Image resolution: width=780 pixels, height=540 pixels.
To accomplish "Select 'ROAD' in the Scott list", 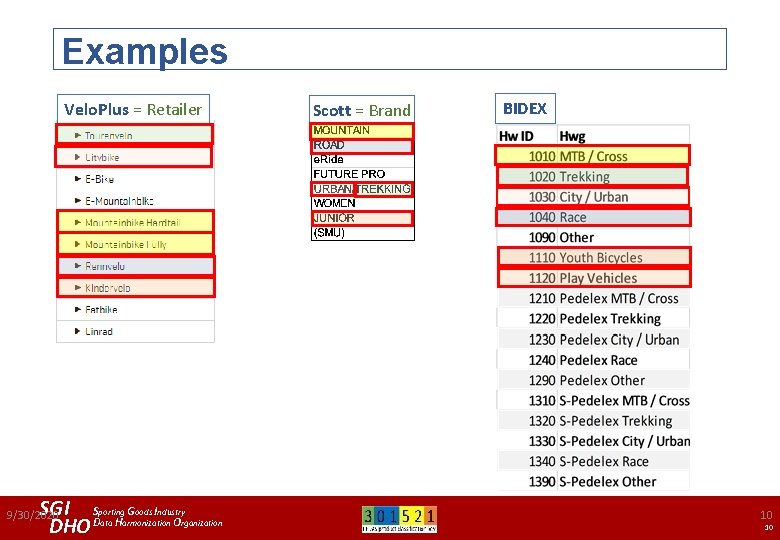I will 329,145.
